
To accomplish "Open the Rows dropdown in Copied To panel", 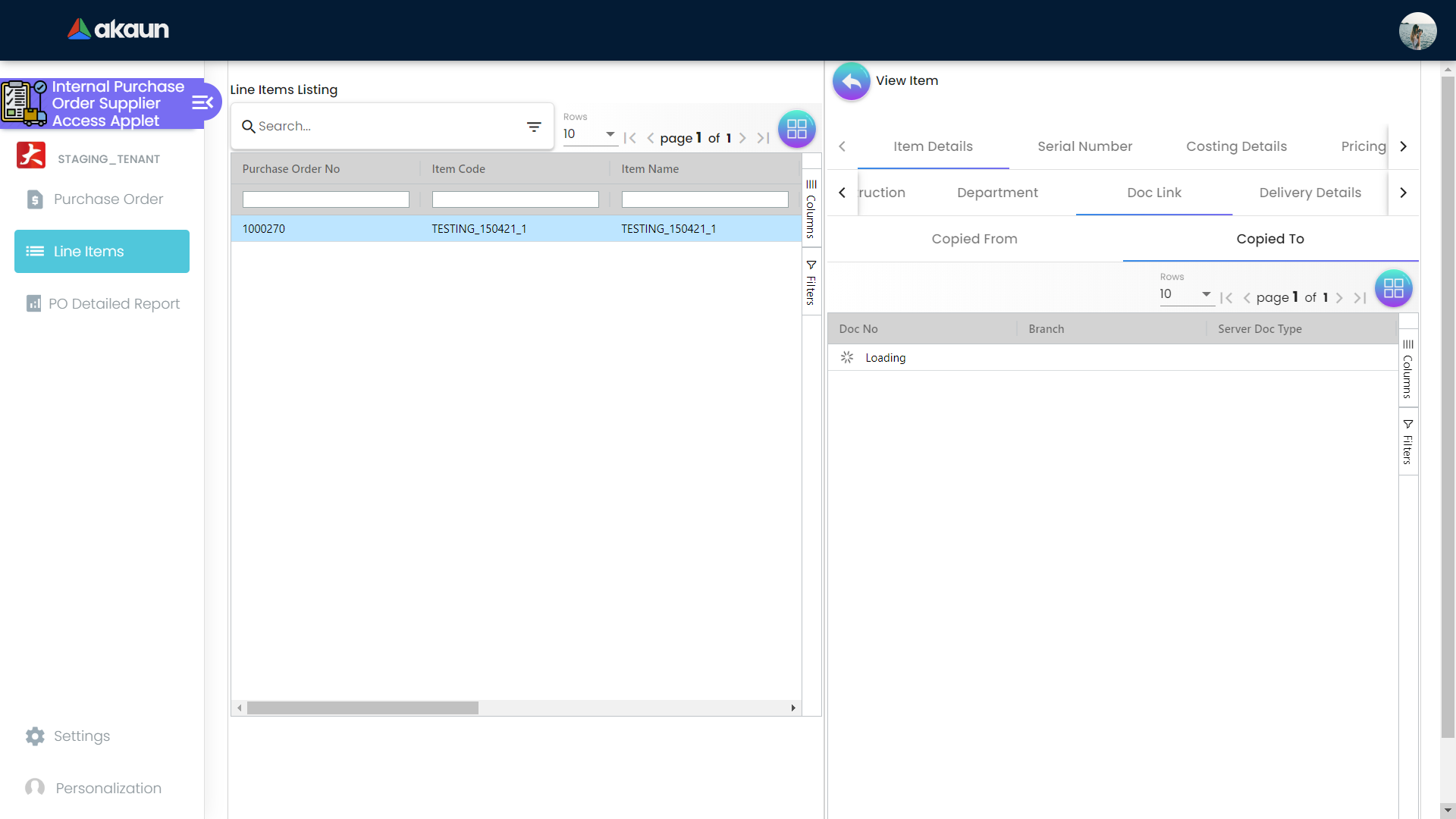I will pos(1185,294).
